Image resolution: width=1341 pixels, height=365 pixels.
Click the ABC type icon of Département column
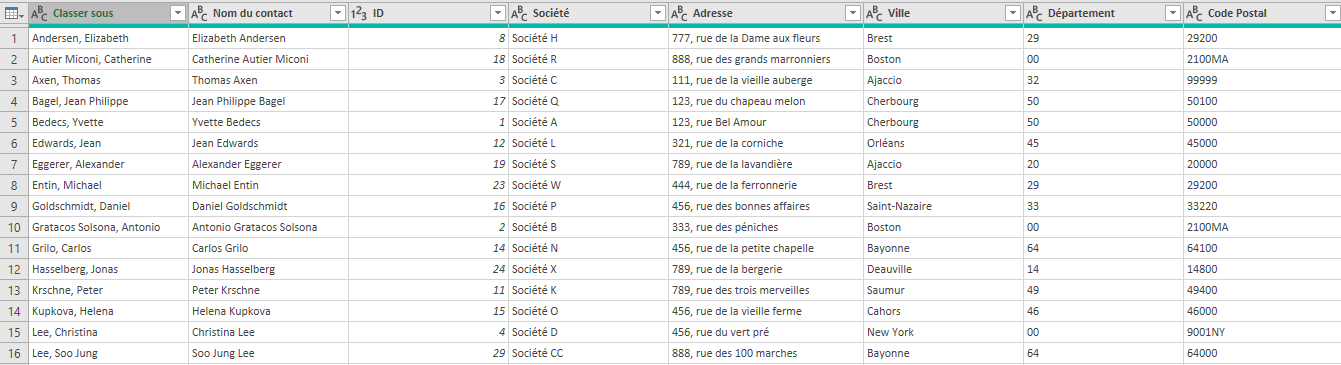click(1034, 14)
